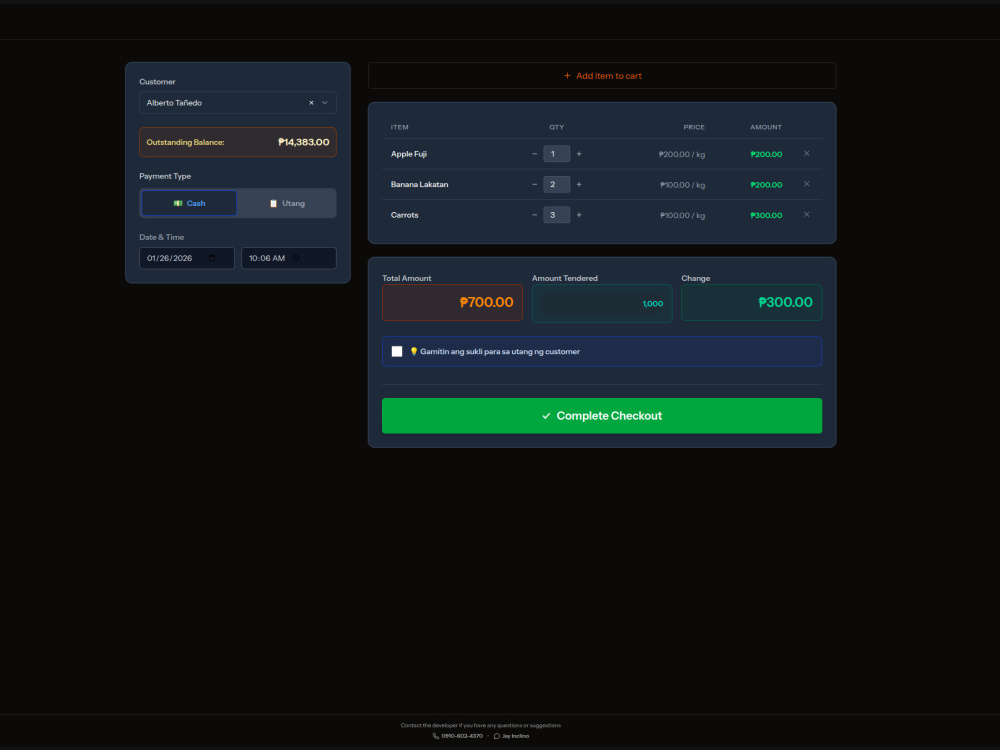Click the QTY column header
Viewport: 1000px width, 750px height.
click(557, 128)
